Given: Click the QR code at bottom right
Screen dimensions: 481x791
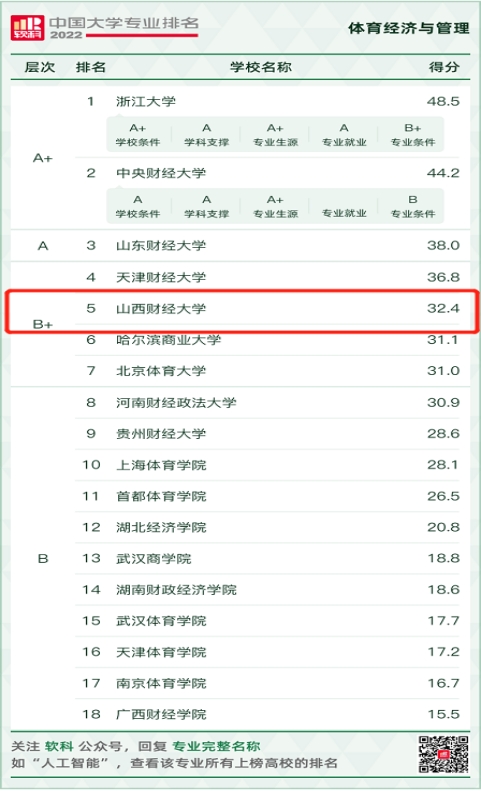Looking at the screenshot, I should [444, 754].
